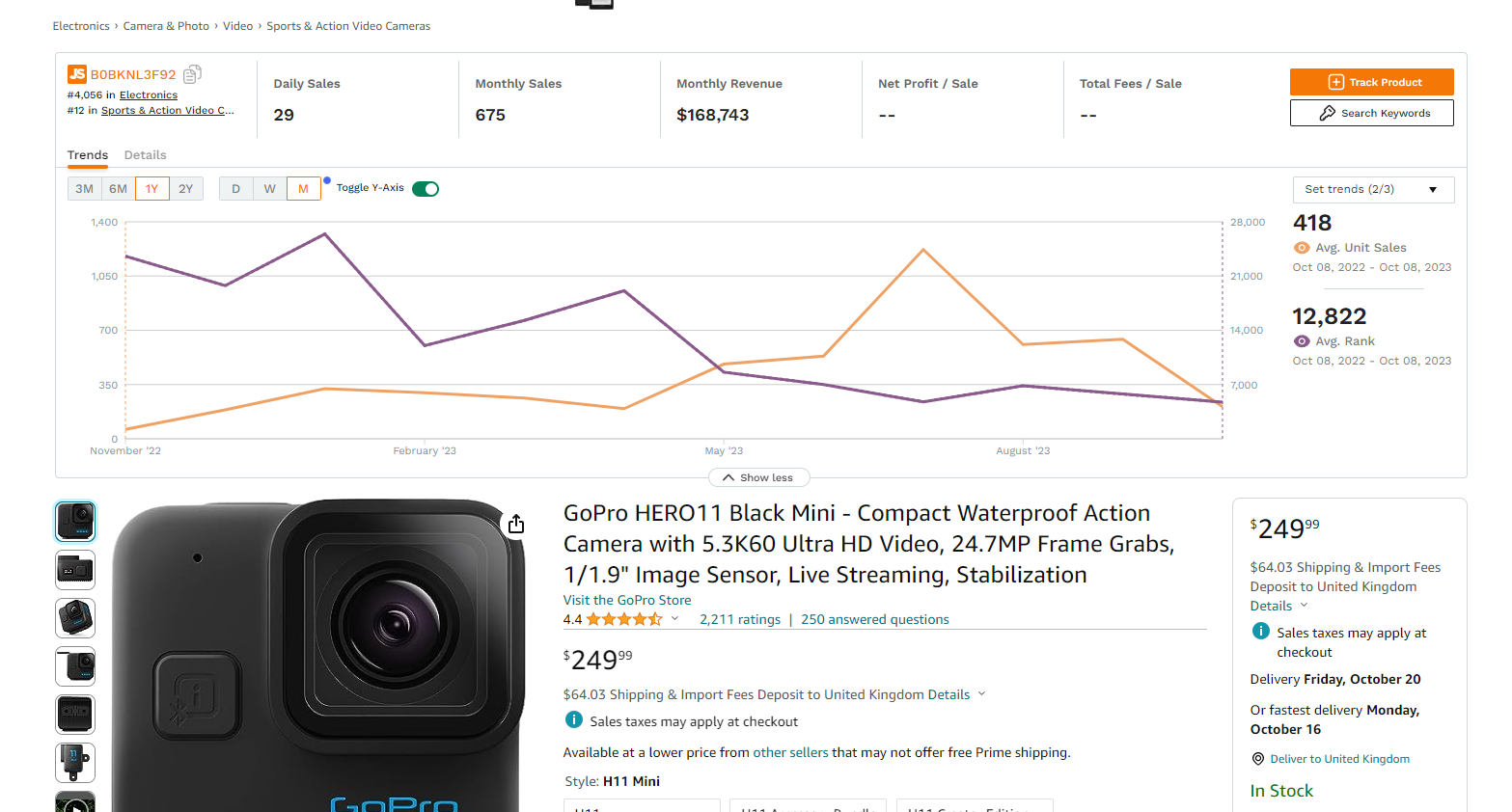Image resolution: width=1512 pixels, height=812 pixels.
Task: Click the Avg. Rank eye icon
Action: pos(1302,341)
